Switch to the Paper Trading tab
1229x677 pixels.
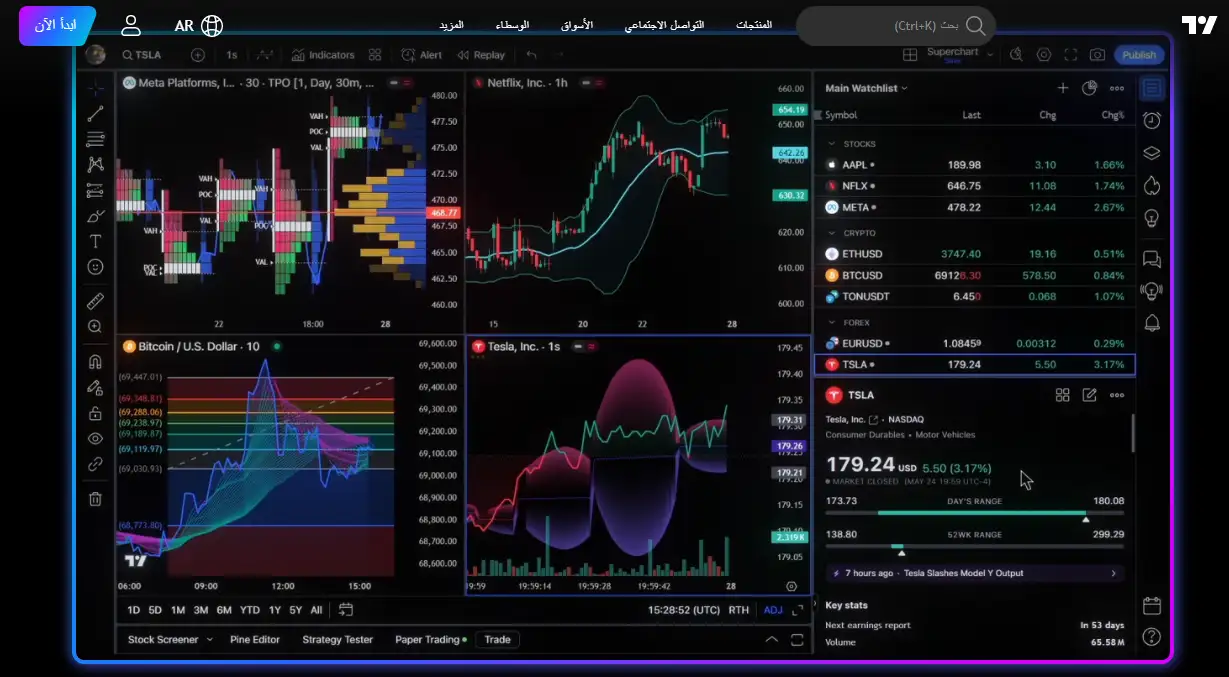tap(431, 640)
